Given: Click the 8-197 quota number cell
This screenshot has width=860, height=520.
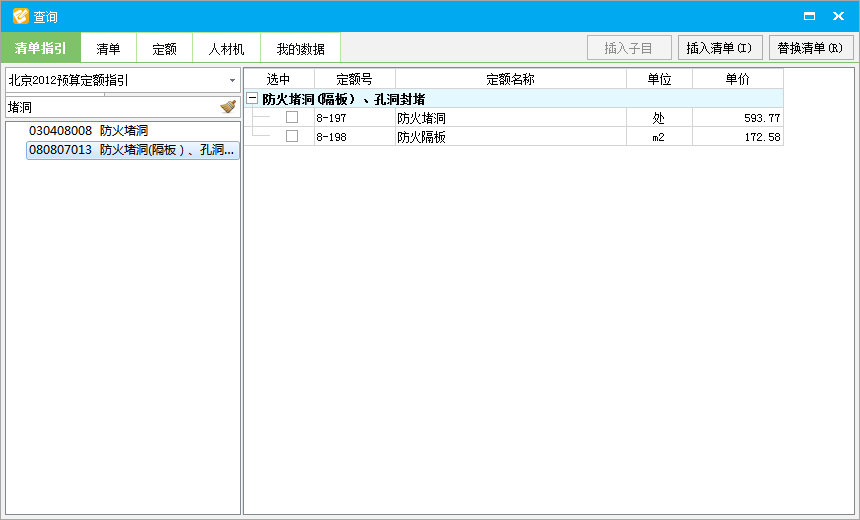Looking at the screenshot, I should coord(354,117).
